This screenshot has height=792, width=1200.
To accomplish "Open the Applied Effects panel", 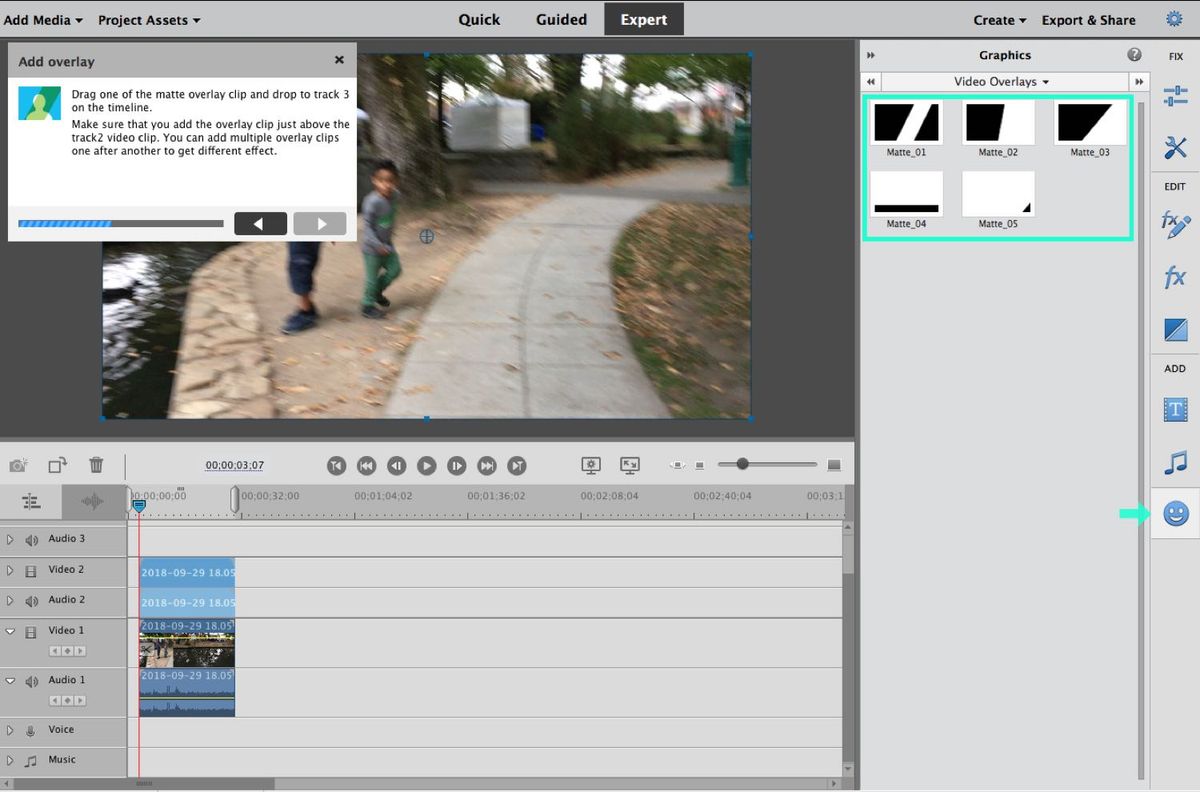I will point(1174,225).
